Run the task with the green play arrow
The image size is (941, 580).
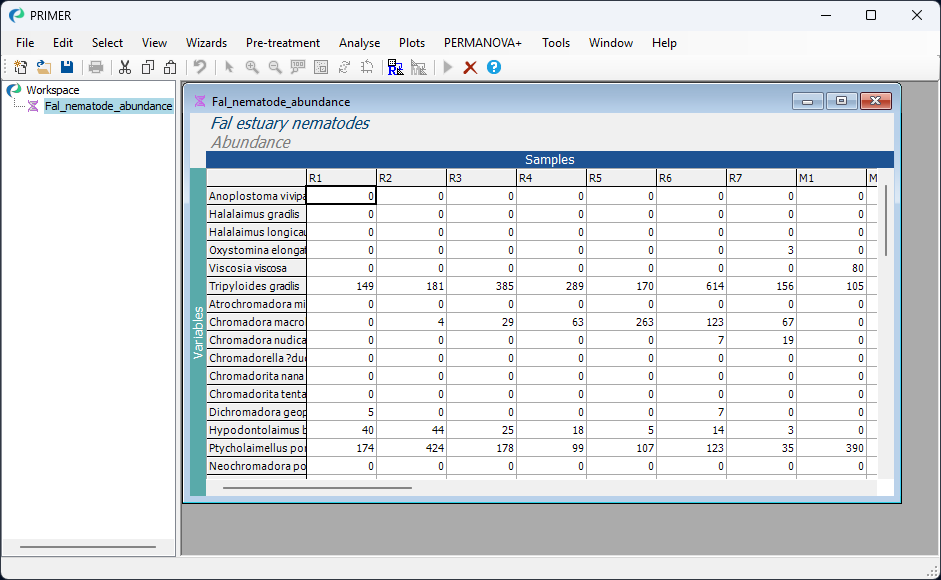tap(447, 67)
